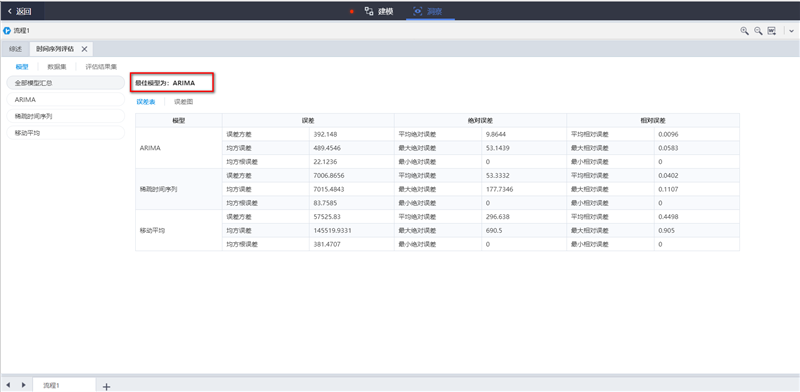Click the value 0.905
This screenshot has width=800, height=392.
pos(666,230)
